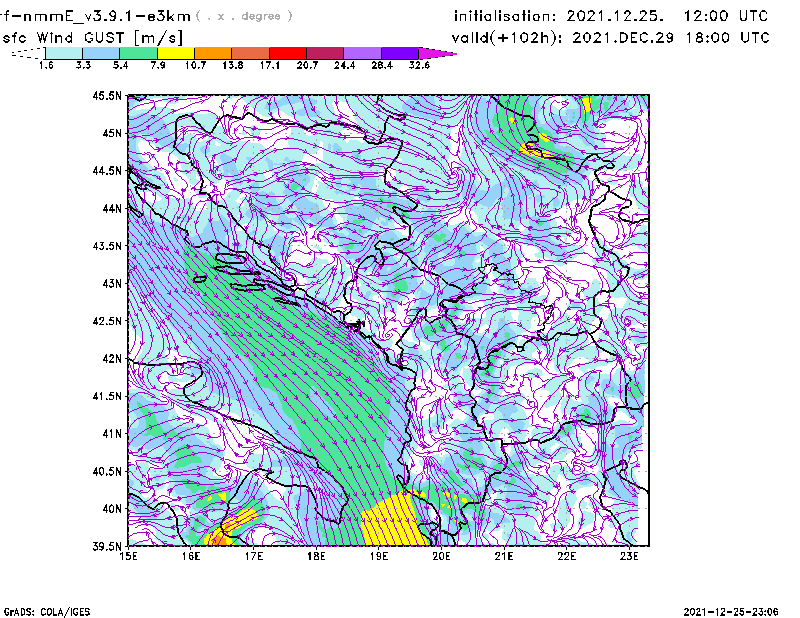Screen dimensions: 800x618
Task: Click the 16E longitude label
Action: pos(191,556)
